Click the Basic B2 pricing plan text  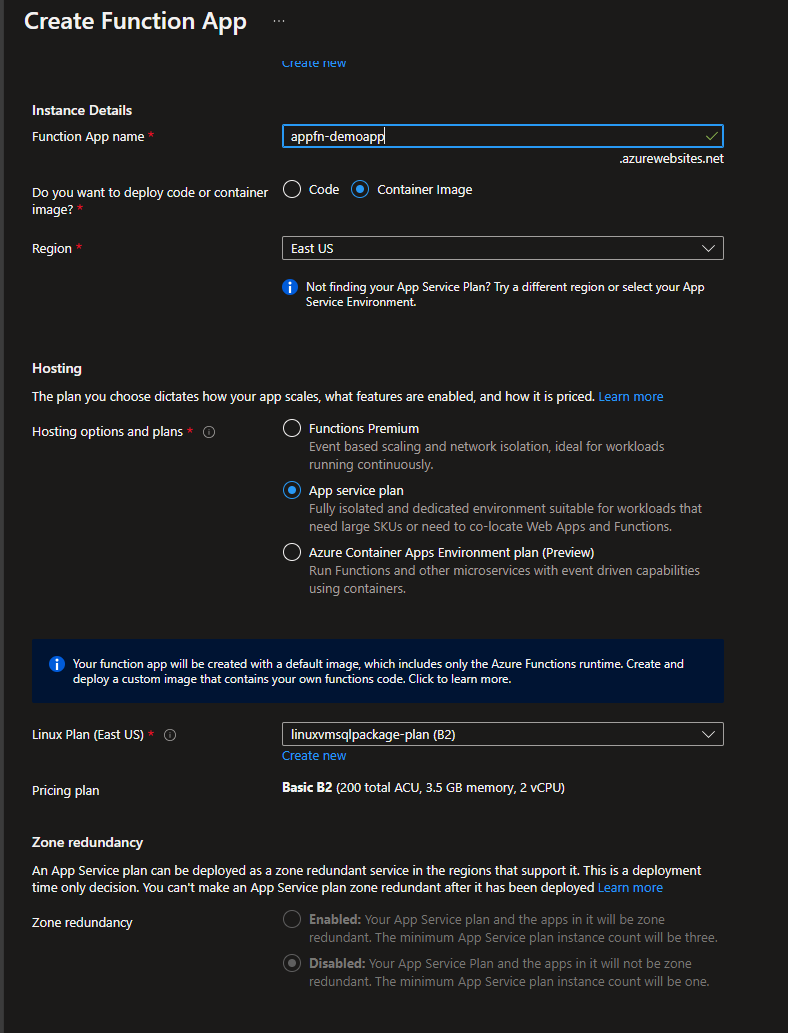(423, 788)
